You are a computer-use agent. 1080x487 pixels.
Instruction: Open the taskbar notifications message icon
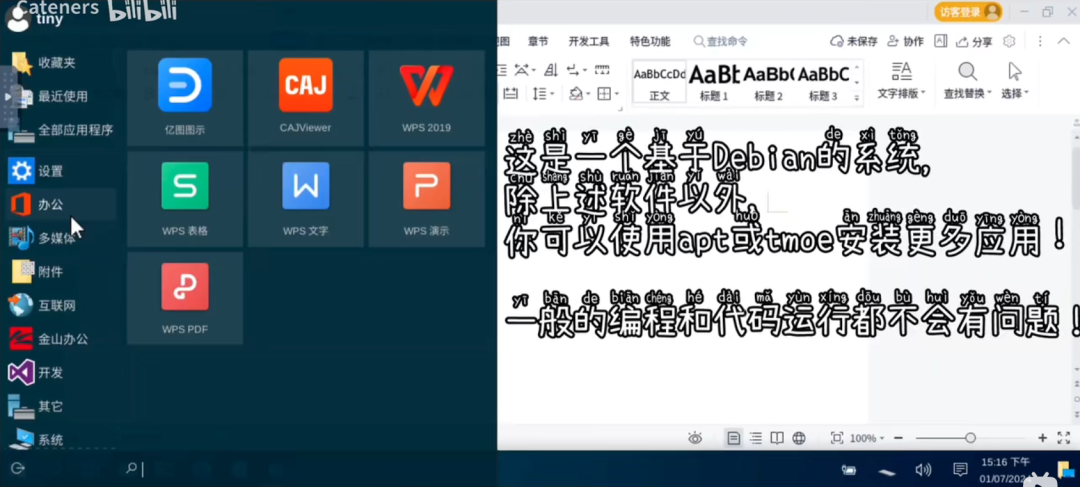[x=960, y=470]
